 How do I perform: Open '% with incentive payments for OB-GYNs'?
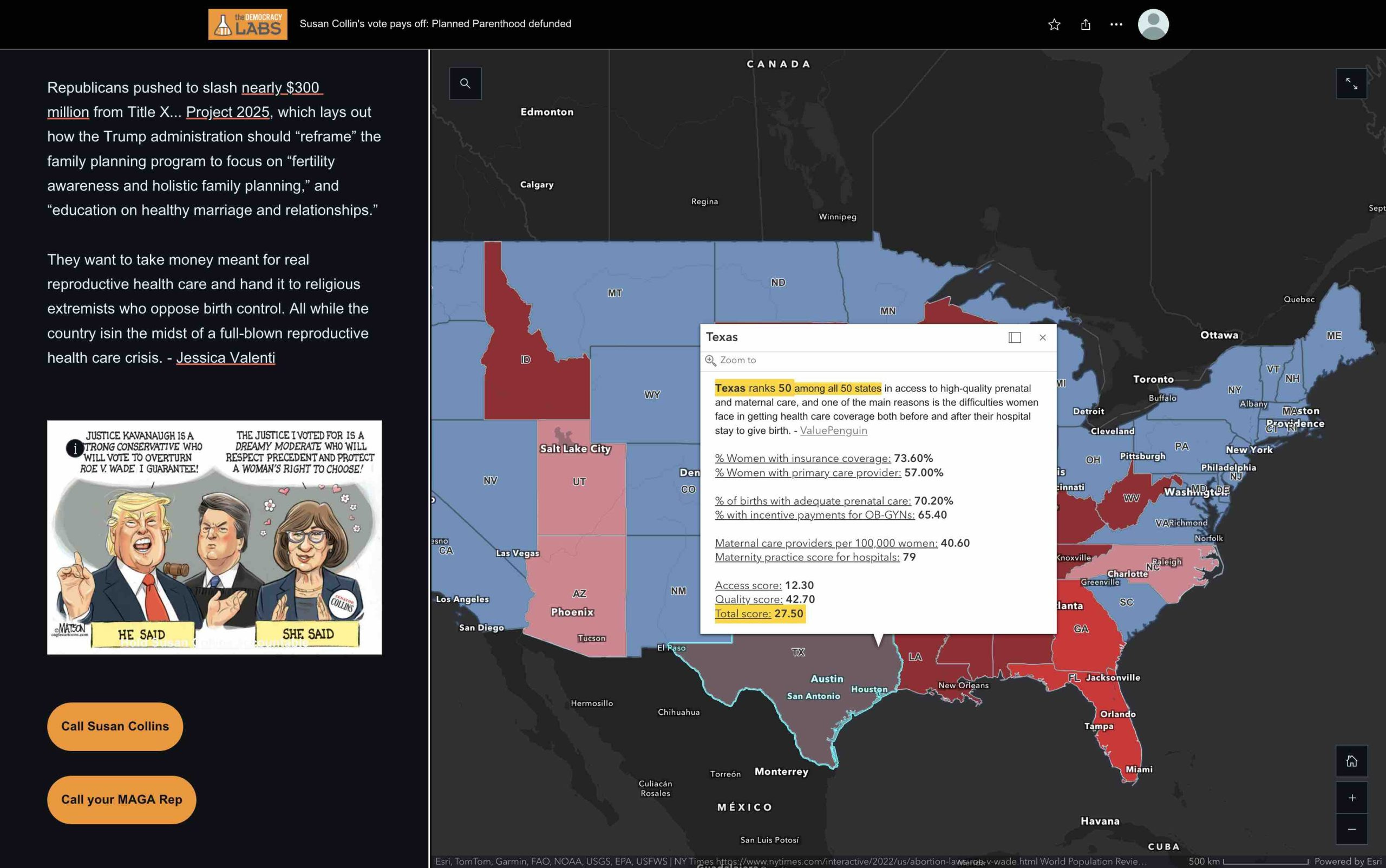(x=815, y=515)
